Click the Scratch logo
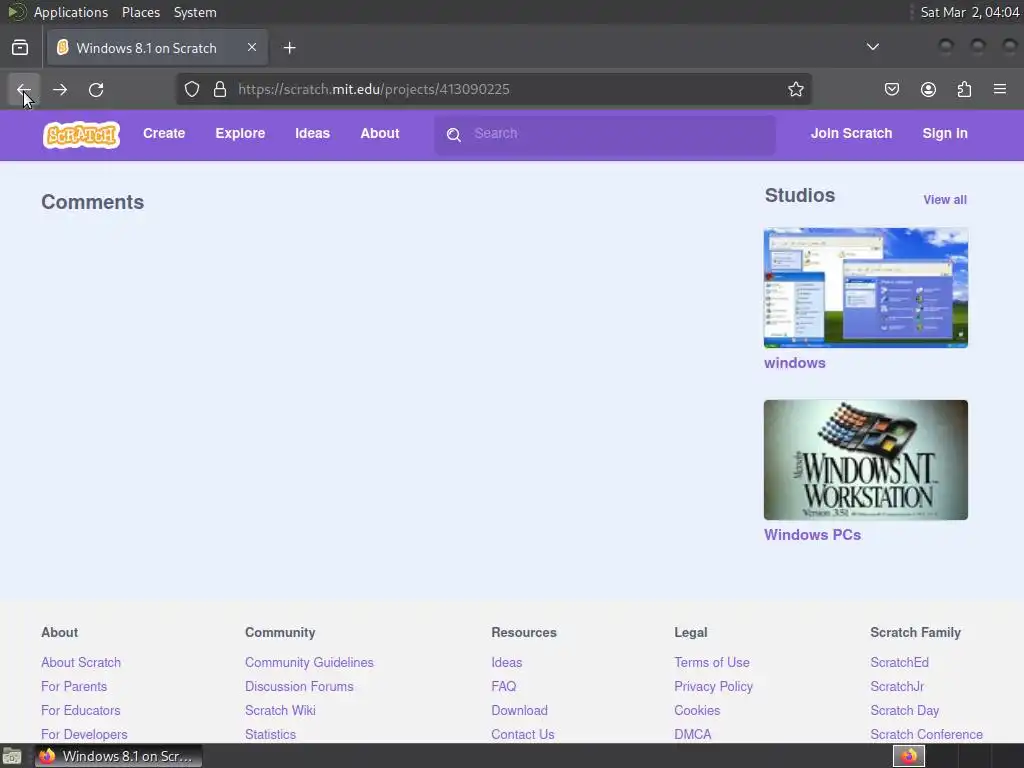Image resolution: width=1024 pixels, height=768 pixels. [82, 135]
